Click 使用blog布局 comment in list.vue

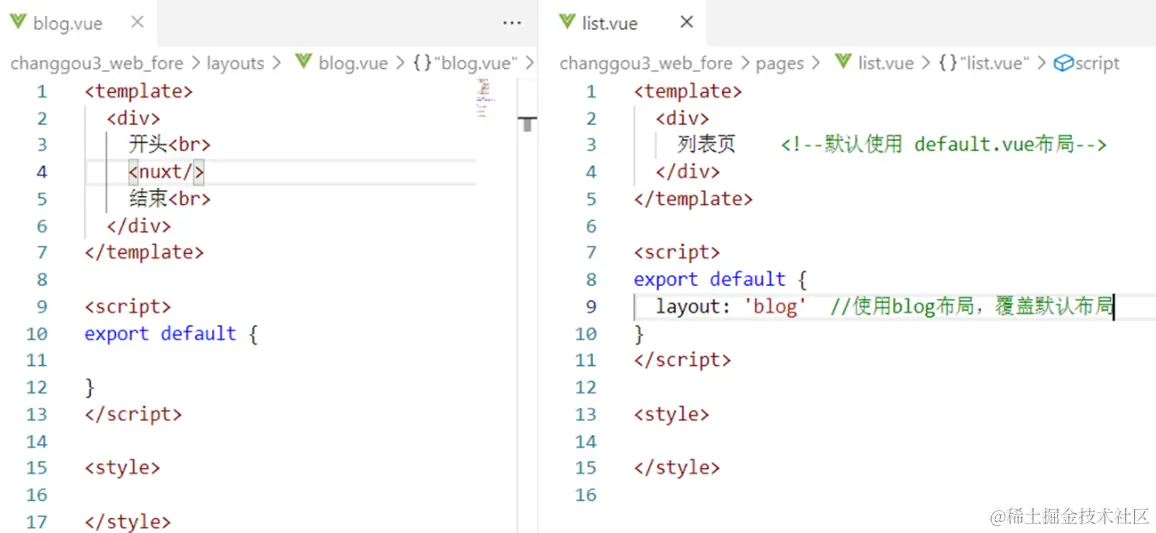971,306
